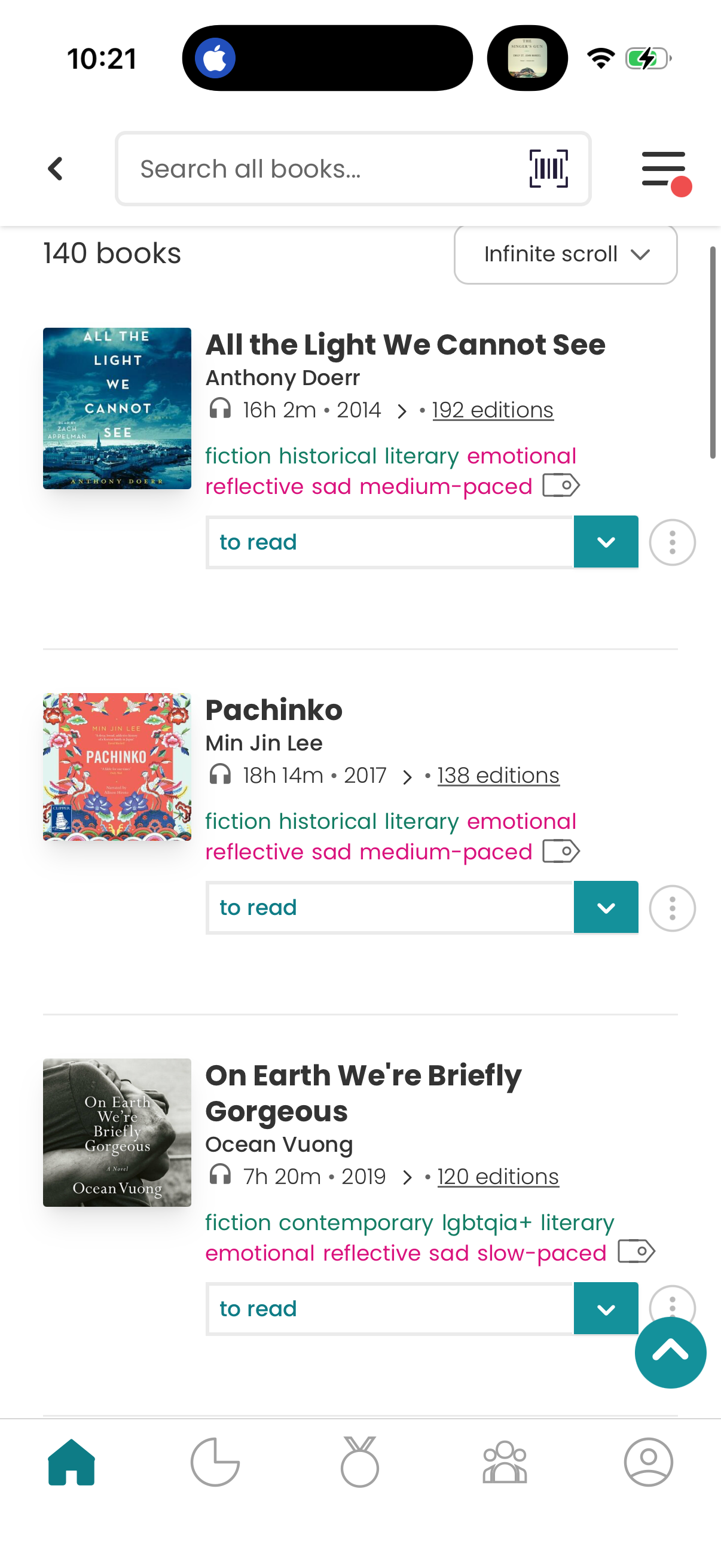This screenshot has width=721, height=1568.
Task: Open the three-dot menu for Pachinko
Action: [672, 908]
